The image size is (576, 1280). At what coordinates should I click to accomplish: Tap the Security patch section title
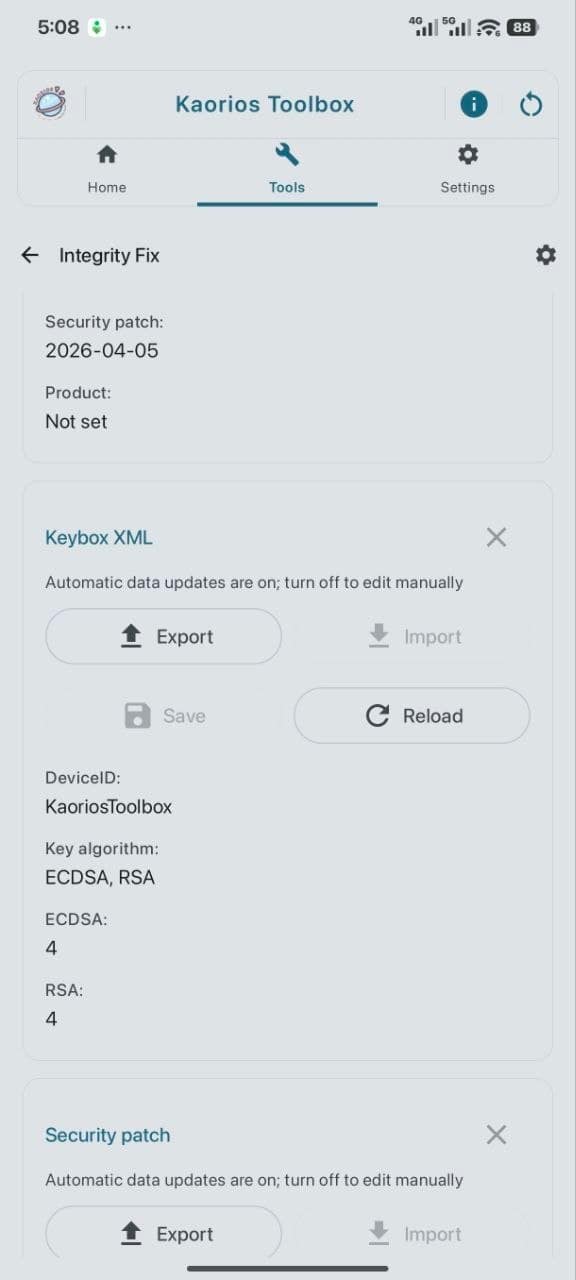point(108,1135)
